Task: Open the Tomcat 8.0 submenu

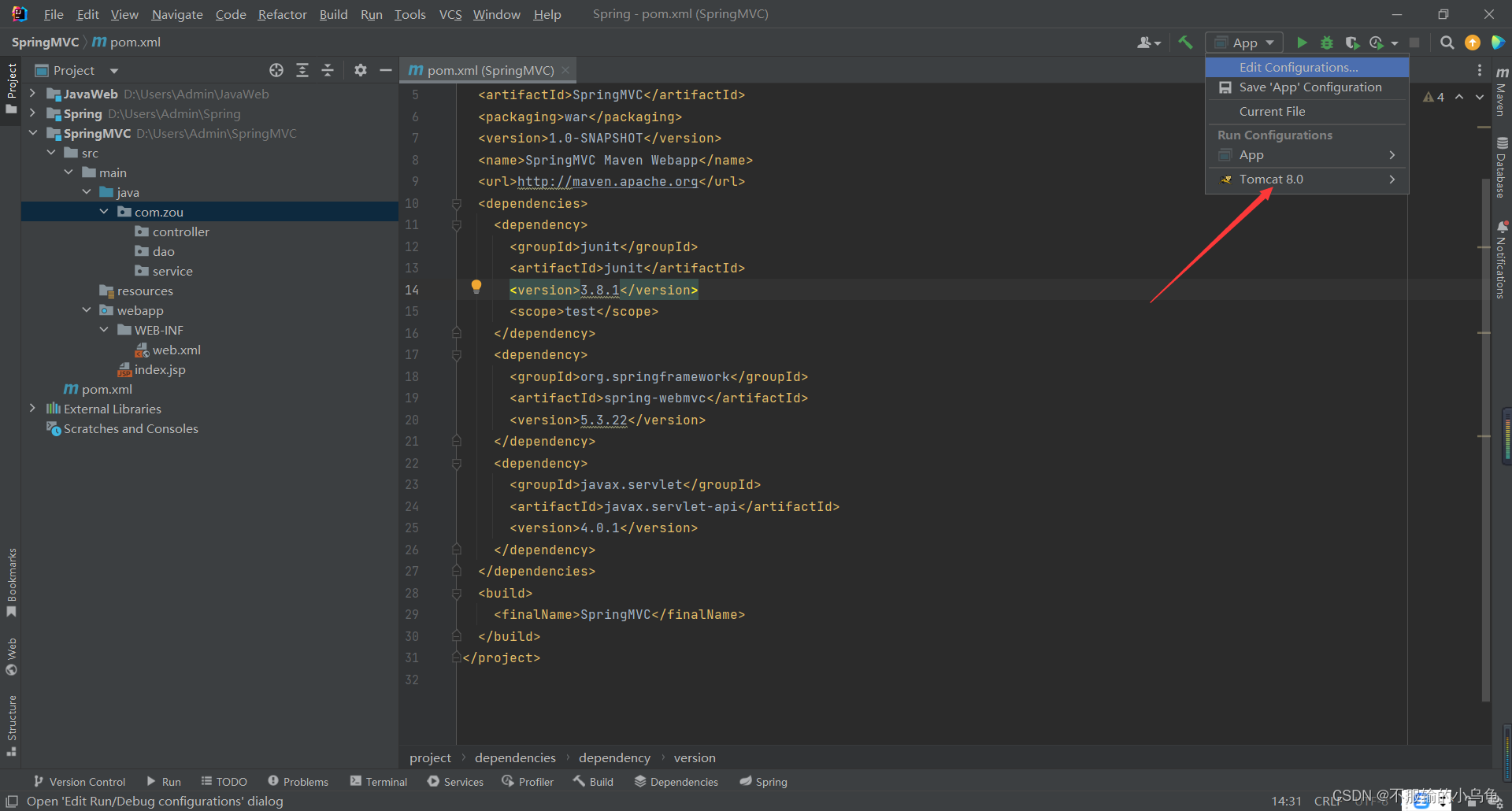Action: click(1306, 179)
